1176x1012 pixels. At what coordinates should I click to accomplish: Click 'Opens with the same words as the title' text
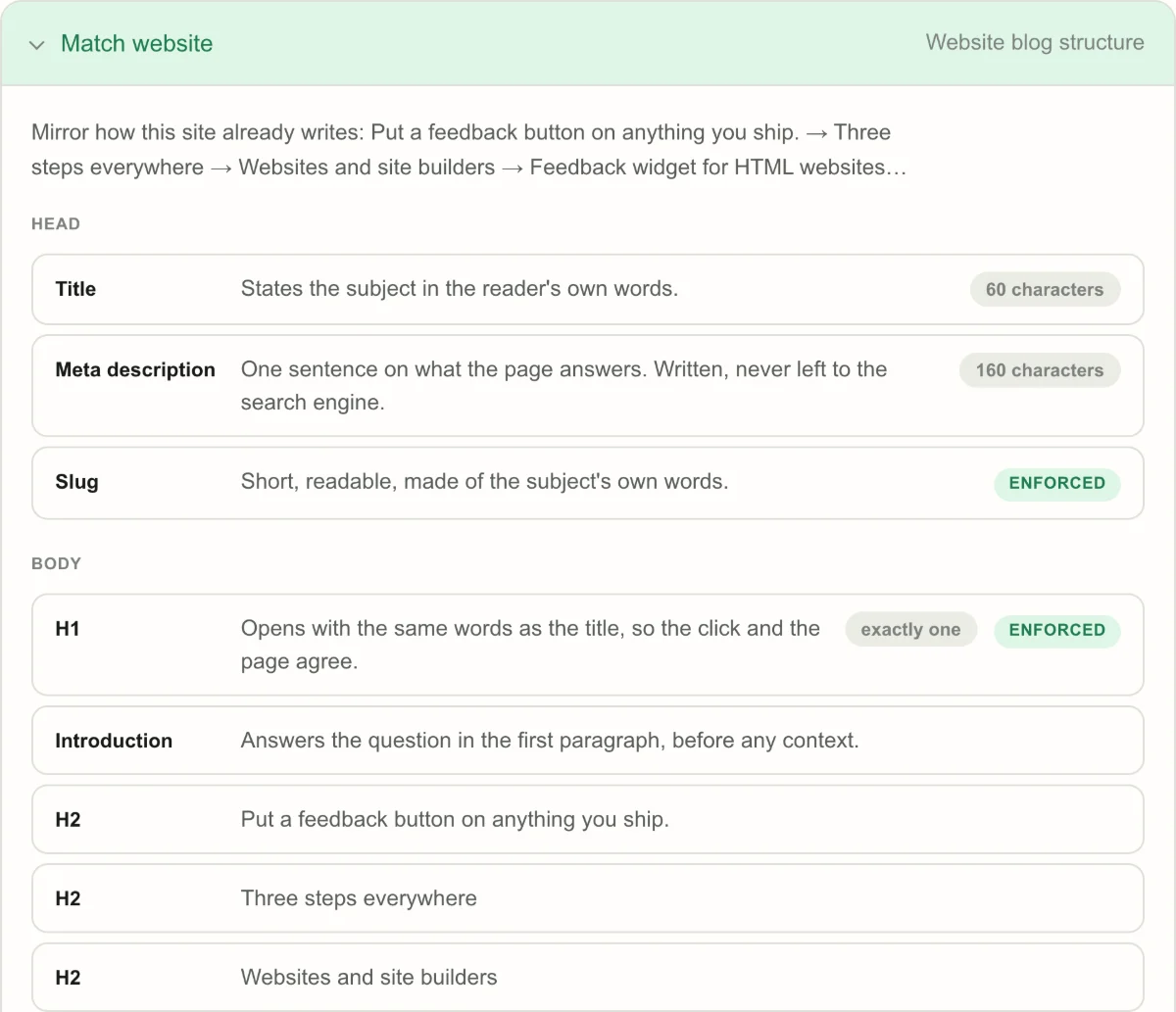(530, 645)
